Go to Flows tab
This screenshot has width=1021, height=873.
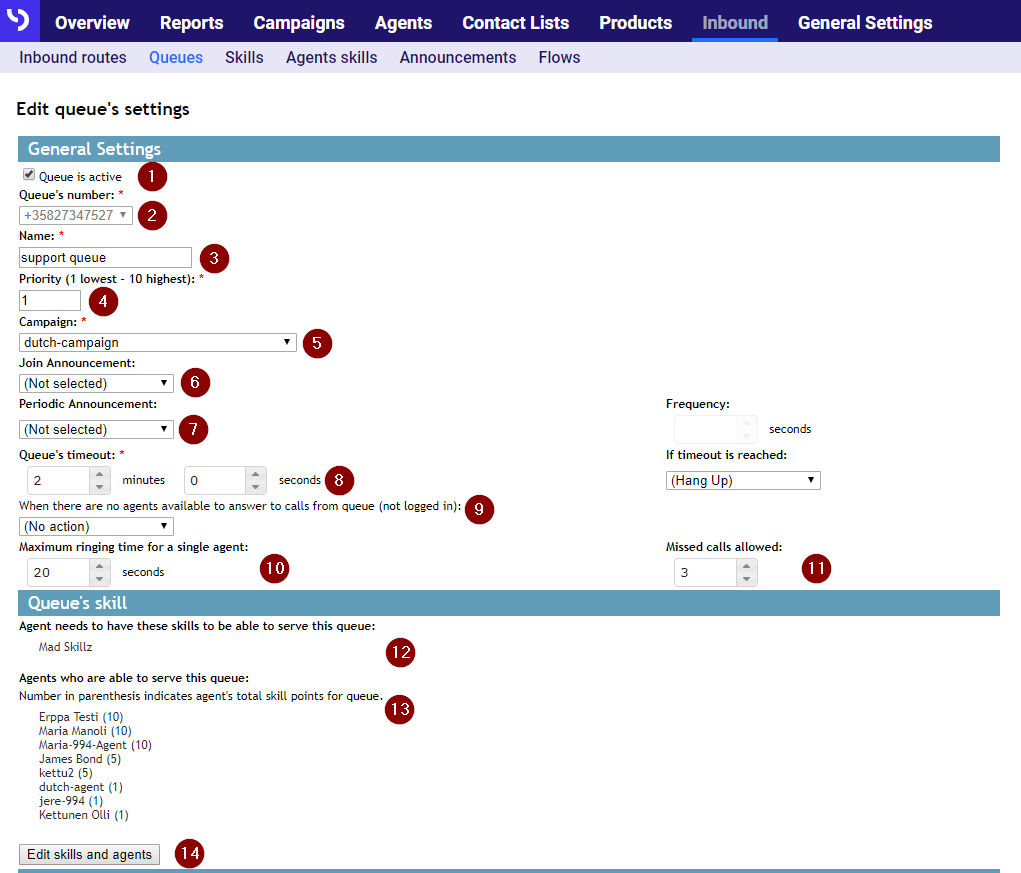point(559,57)
